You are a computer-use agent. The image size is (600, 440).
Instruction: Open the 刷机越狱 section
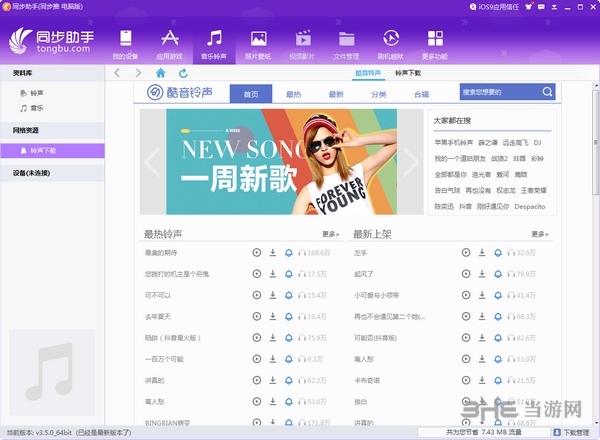click(x=391, y=44)
